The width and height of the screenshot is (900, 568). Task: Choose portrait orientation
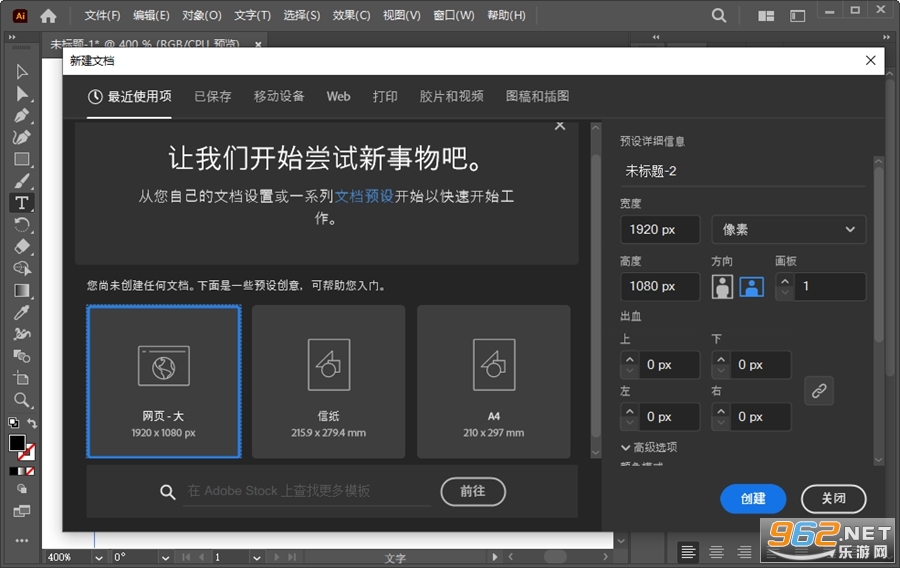(722, 286)
